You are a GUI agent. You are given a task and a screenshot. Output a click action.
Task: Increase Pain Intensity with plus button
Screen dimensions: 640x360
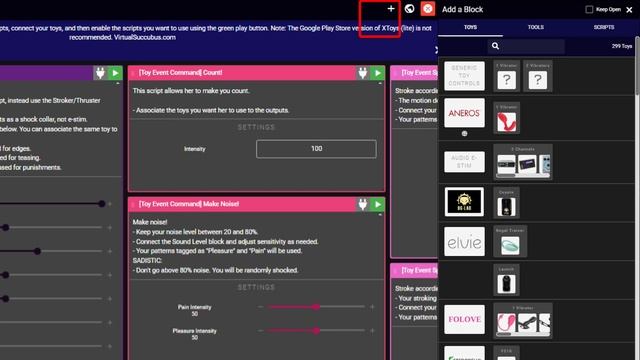click(372, 307)
